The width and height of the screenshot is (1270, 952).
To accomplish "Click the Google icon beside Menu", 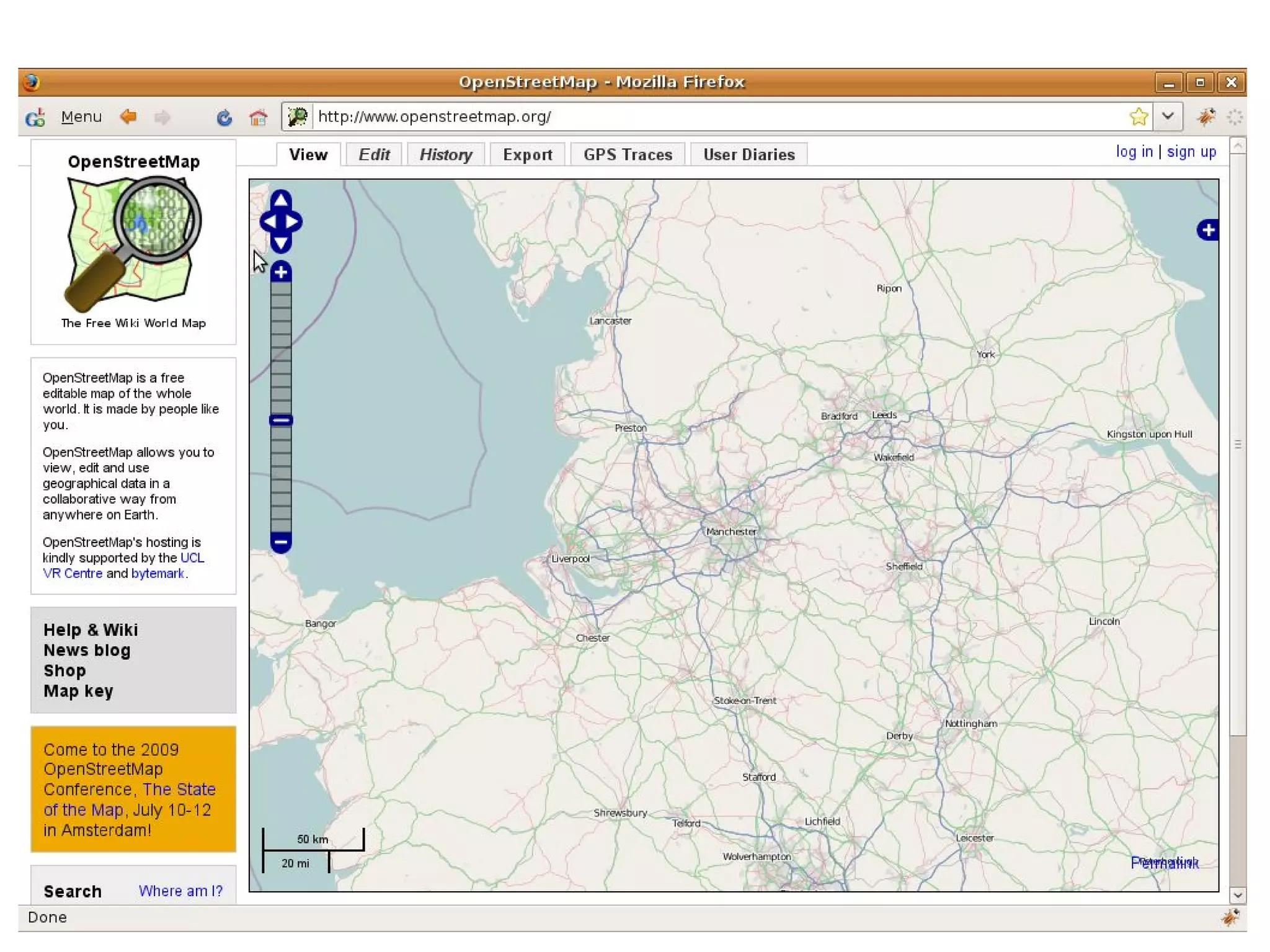I will (x=35, y=117).
